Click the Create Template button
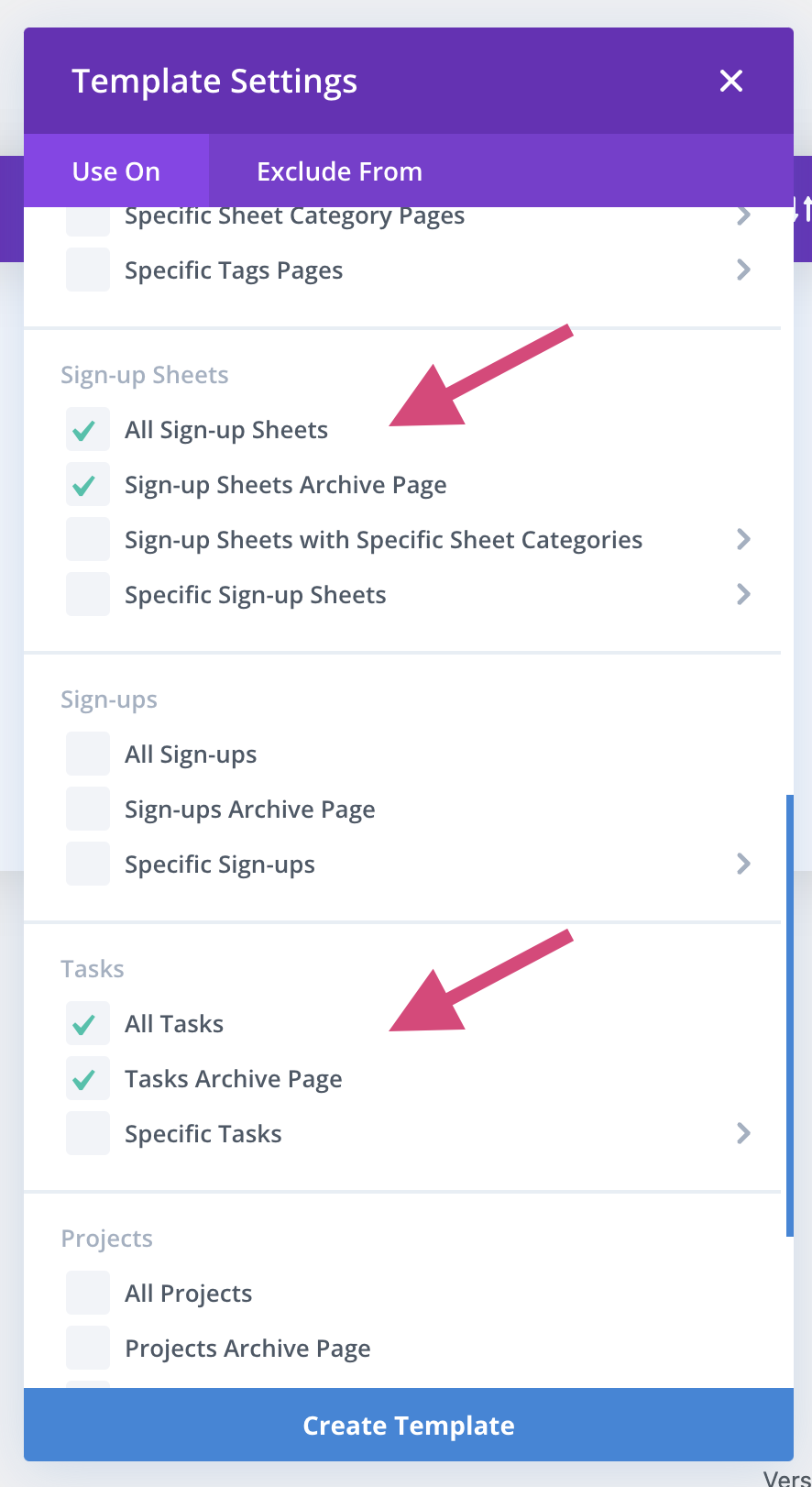This screenshot has height=1487, width=812. click(409, 1425)
